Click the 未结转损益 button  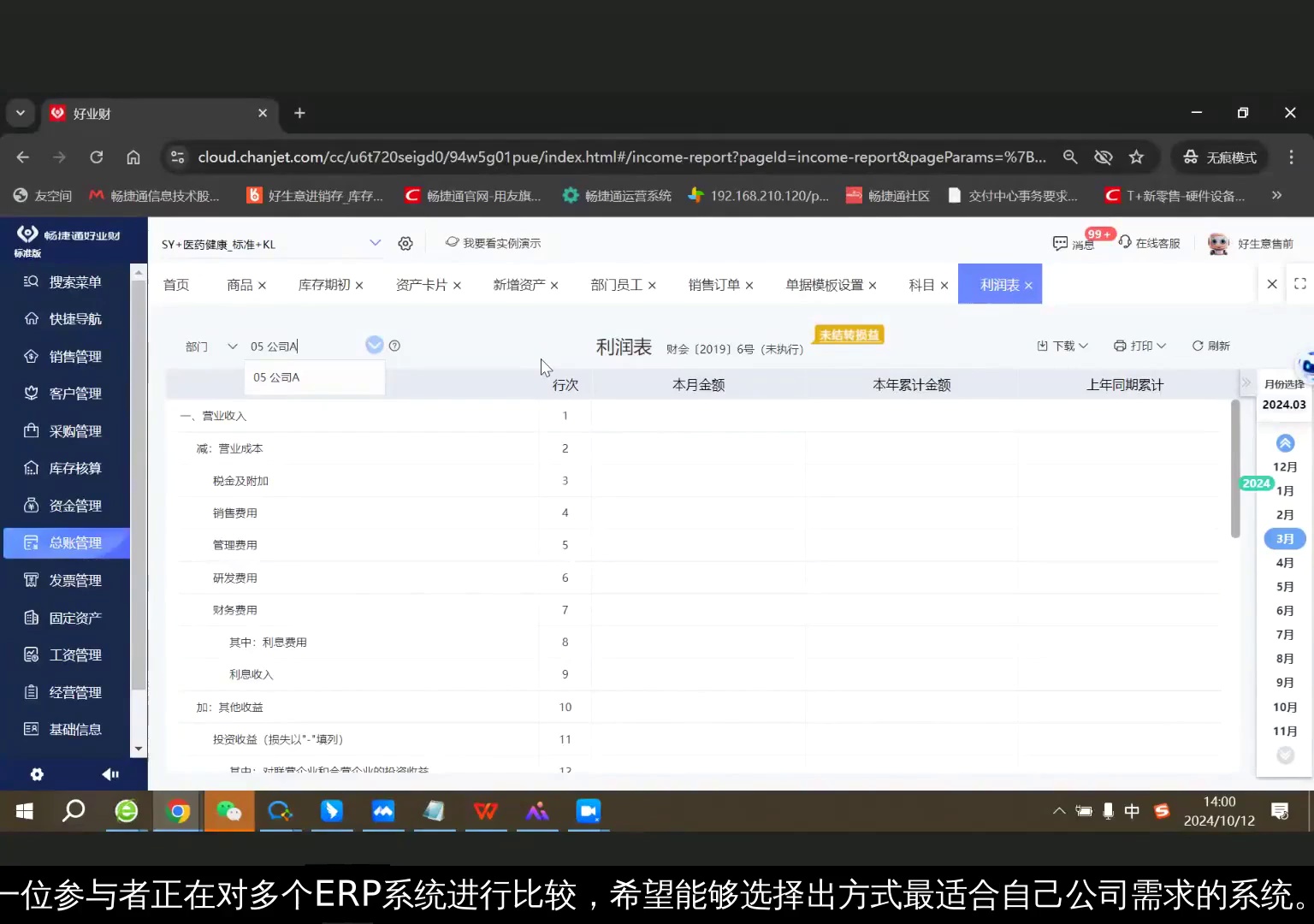(x=848, y=335)
